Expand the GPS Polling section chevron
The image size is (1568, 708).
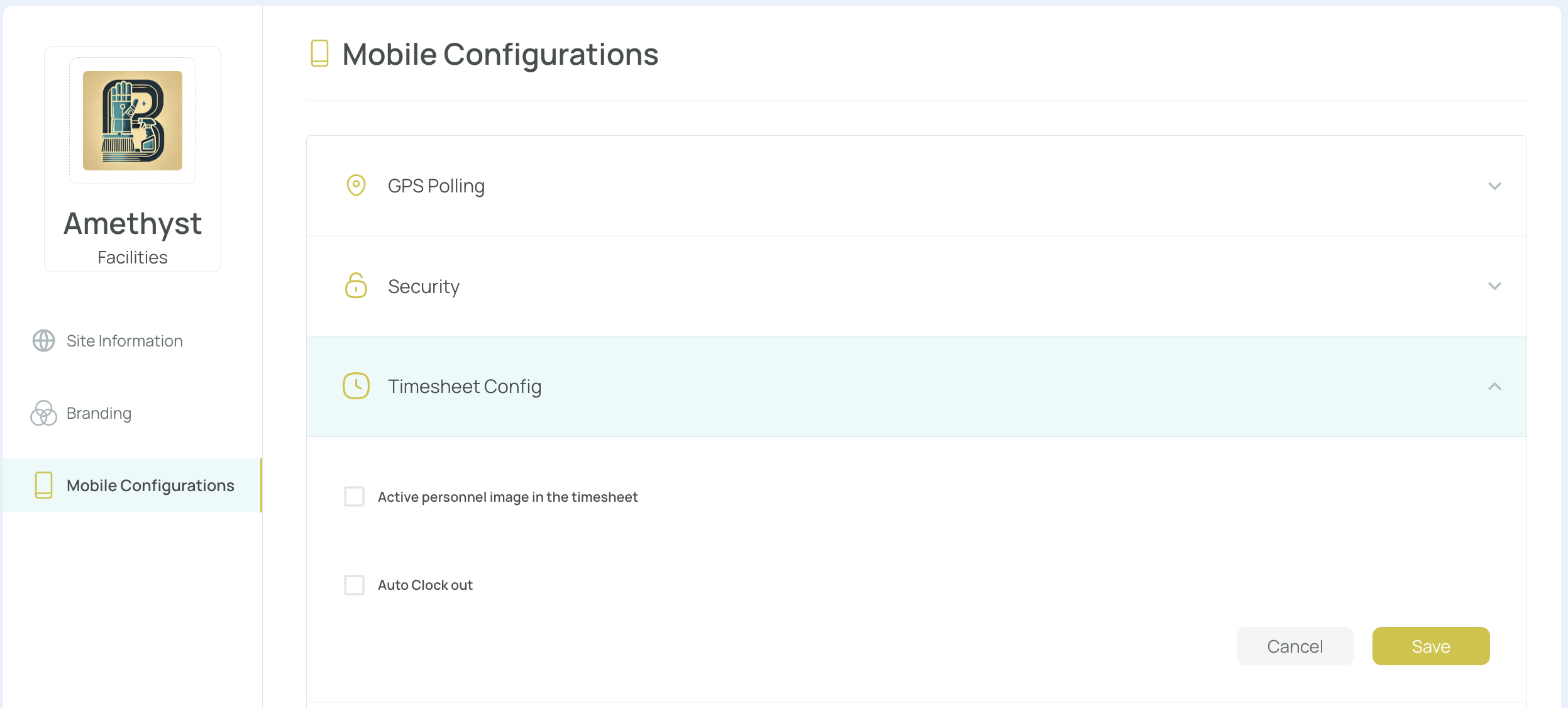(x=1494, y=186)
